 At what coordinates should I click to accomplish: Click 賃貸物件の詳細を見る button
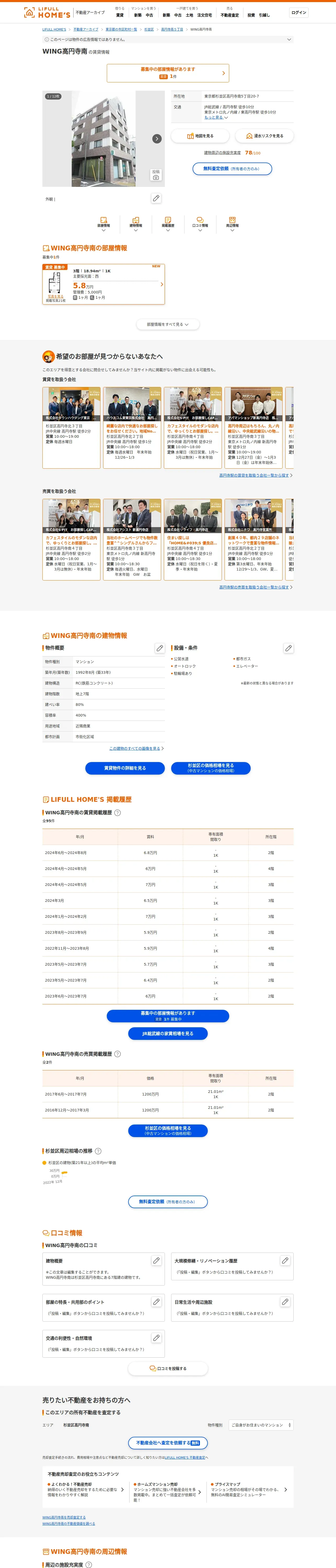coord(125,768)
